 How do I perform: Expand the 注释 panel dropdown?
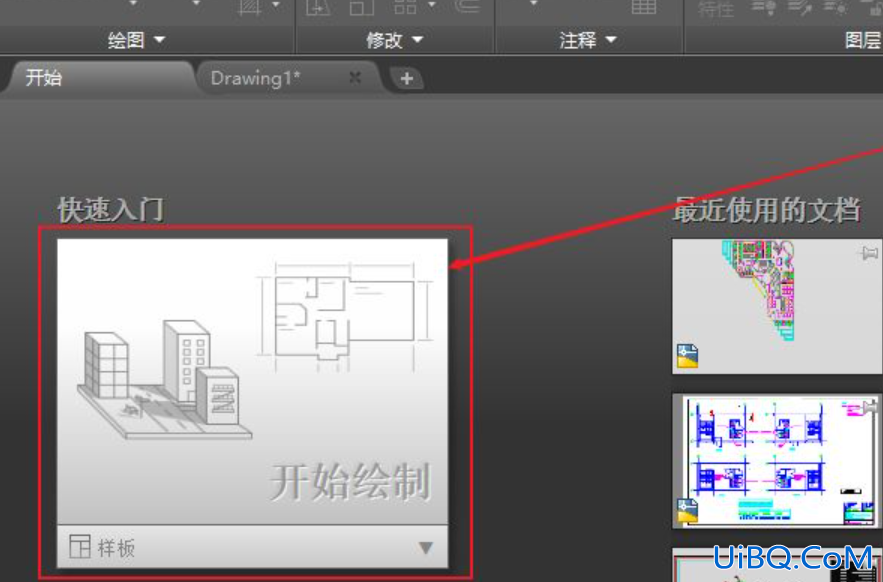[x=588, y=40]
